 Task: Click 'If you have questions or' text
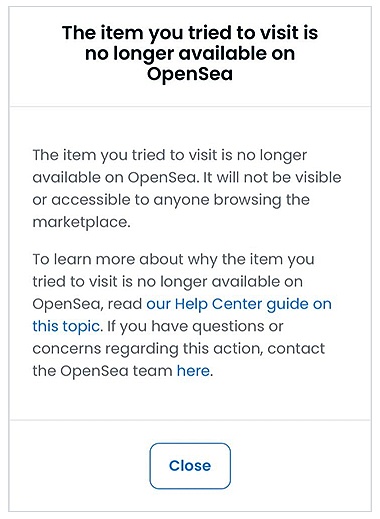(x=195, y=326)
